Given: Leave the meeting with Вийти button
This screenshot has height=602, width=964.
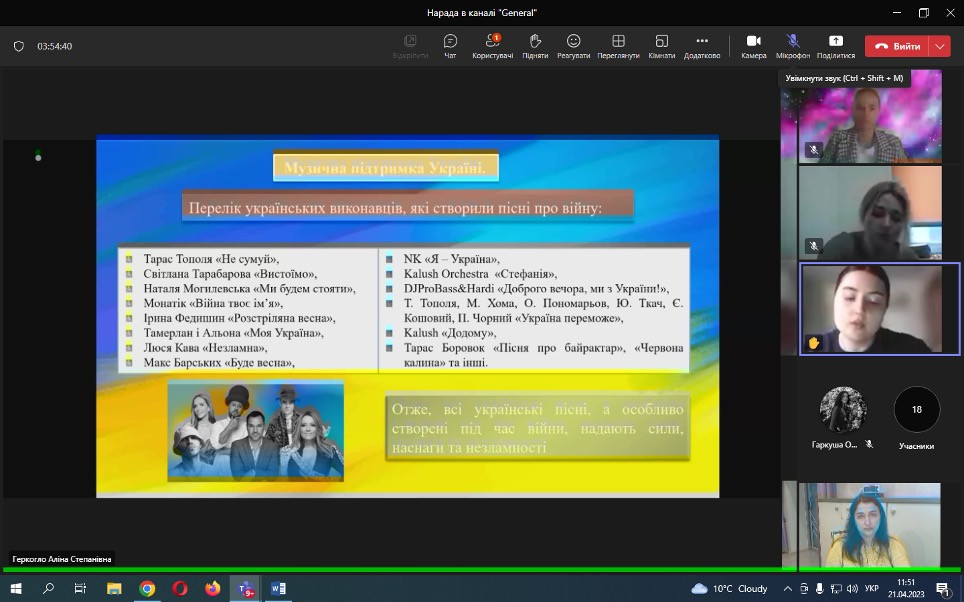Looking at the screenshot, I should (897, 46).
